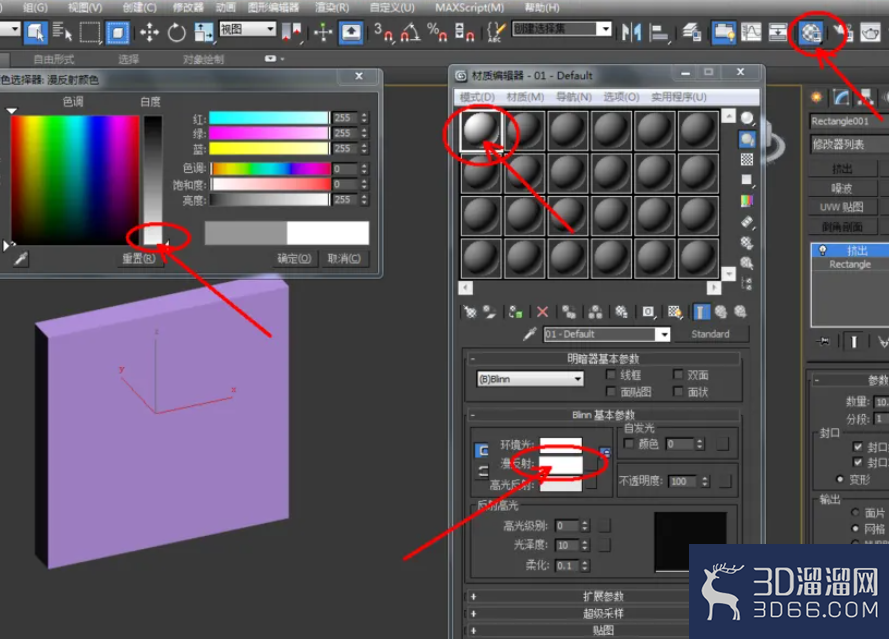Viewport: 889px width, 639px height.
Task: Check the self-illumination 颜色 checkbox
Action: point(628,443)
